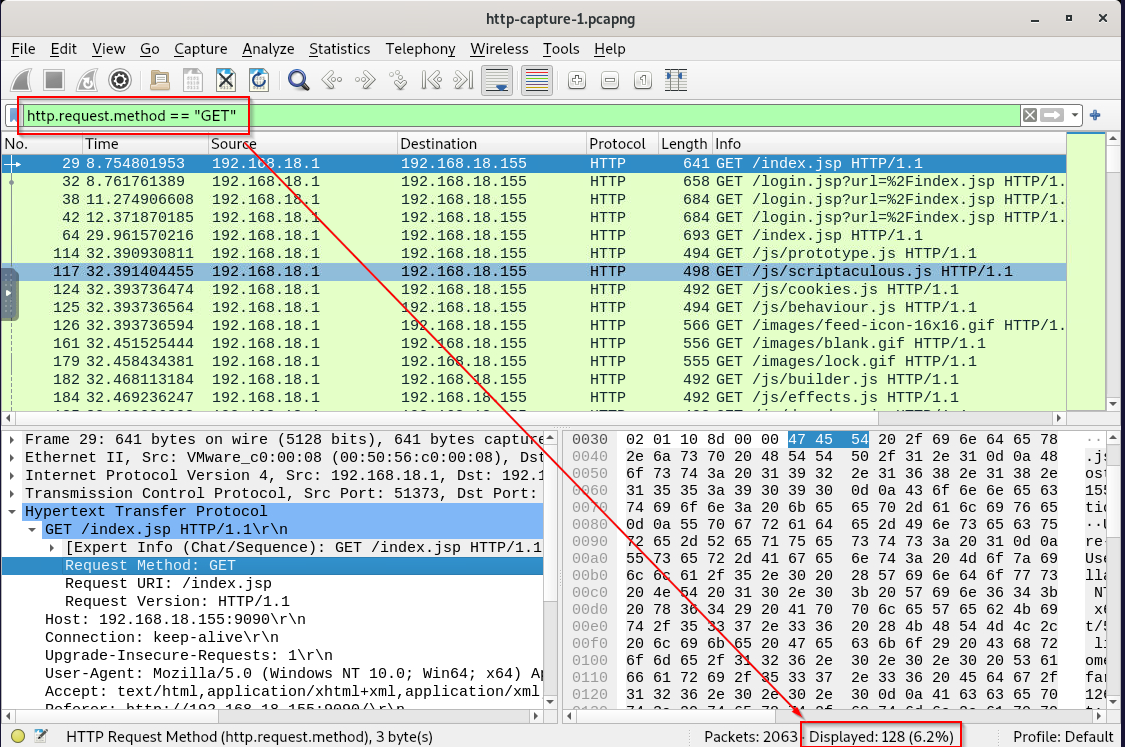Toggle packet colorization rules button

pos(538,80)
